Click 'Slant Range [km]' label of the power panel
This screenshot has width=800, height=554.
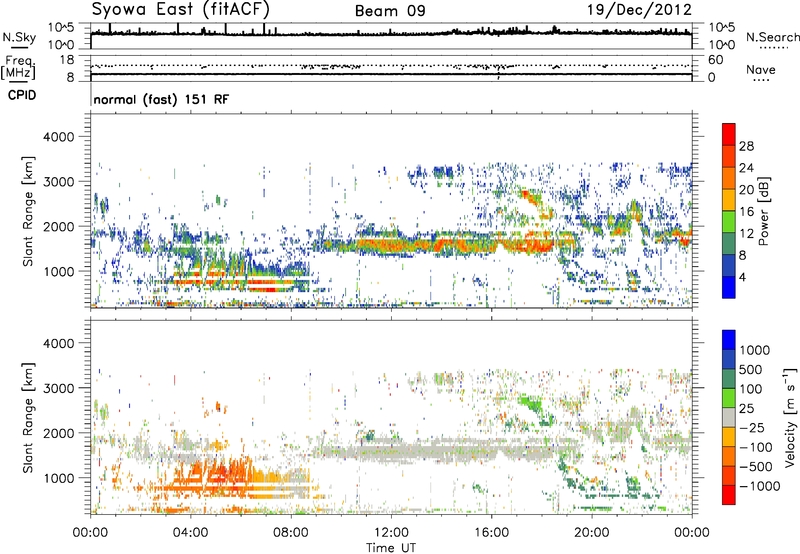pyautogui.click(x=28, y=211)
